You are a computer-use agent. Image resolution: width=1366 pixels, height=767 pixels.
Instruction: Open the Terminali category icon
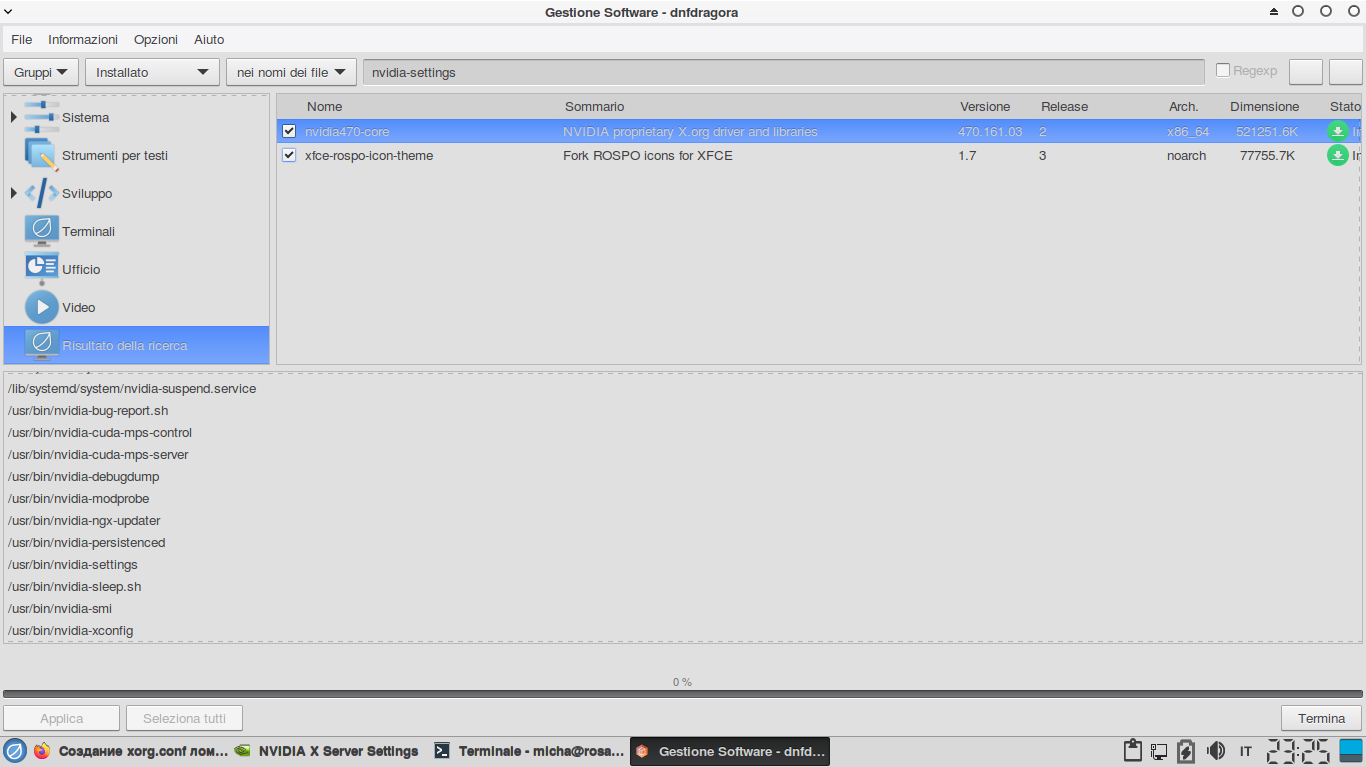[41, 231]
